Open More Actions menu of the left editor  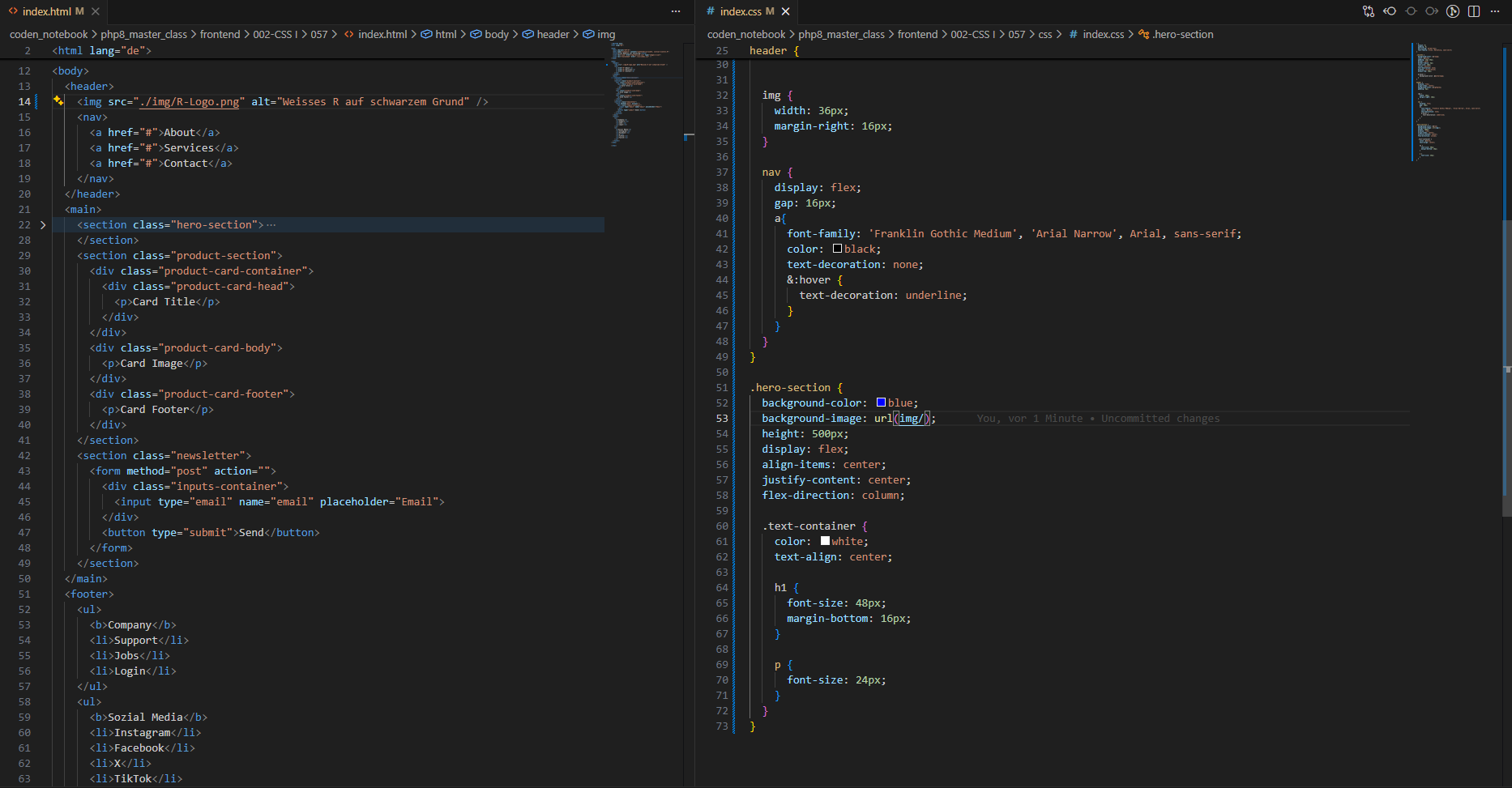click(676, 11)
